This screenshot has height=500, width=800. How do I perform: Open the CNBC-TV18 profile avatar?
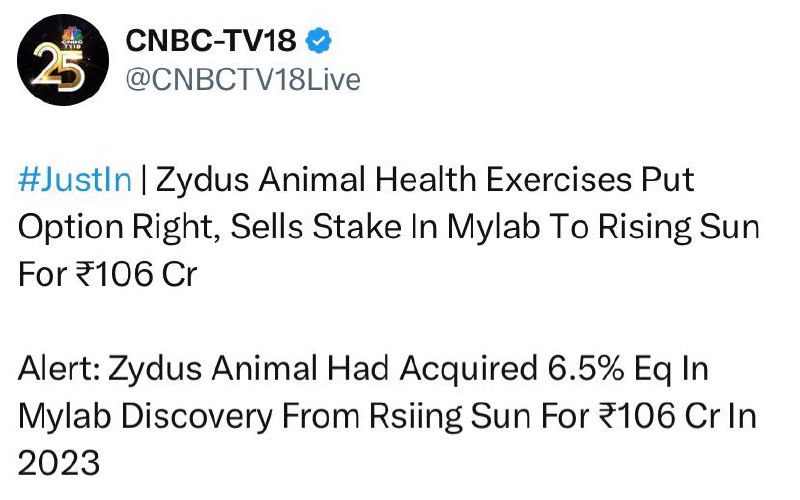click(x=63, y=60)
